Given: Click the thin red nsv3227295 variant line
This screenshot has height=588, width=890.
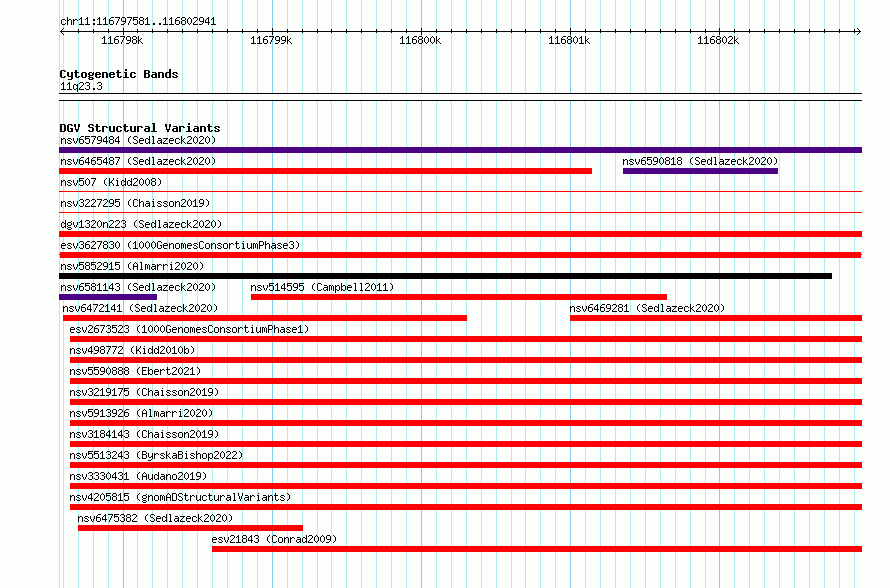Looking at the screenshot, I should point(460,213).
